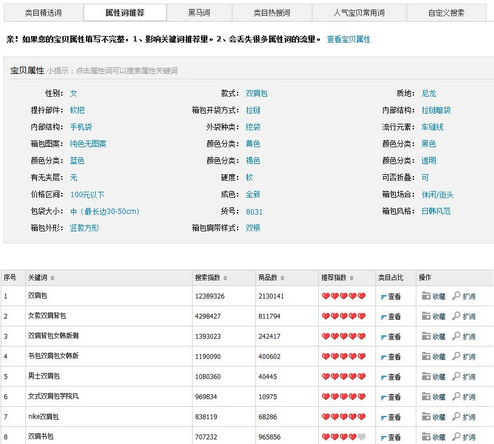Expand keyword 女式双肩包学院风
494x444 pixels.
coord(464,396)
